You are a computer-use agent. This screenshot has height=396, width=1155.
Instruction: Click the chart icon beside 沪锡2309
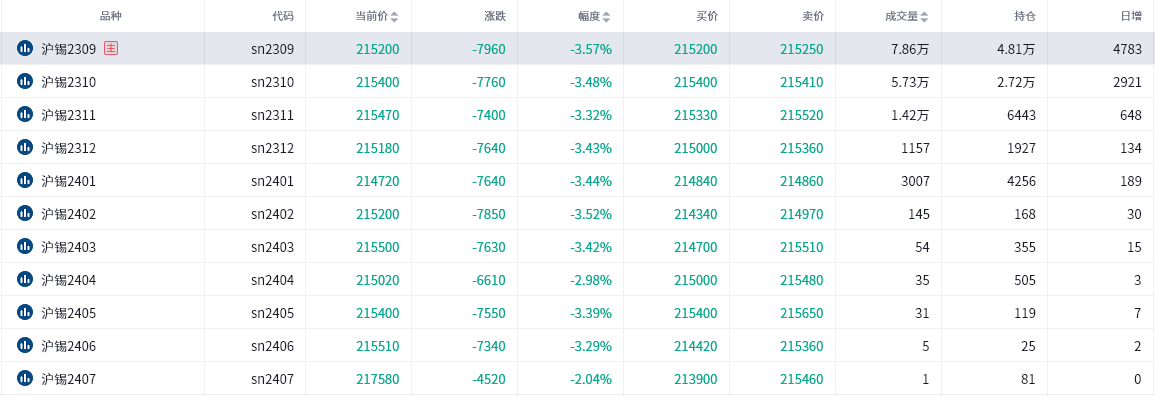25,49
